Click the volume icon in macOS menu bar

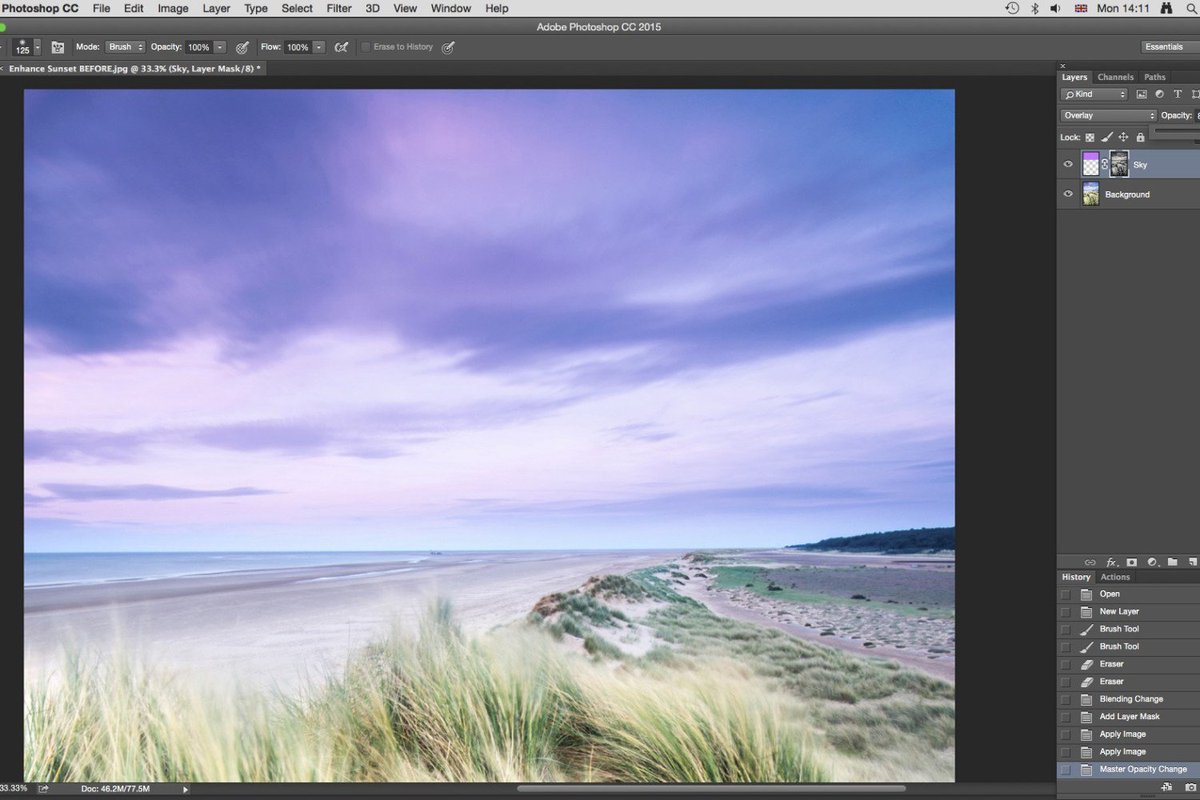coord(1057,8)
